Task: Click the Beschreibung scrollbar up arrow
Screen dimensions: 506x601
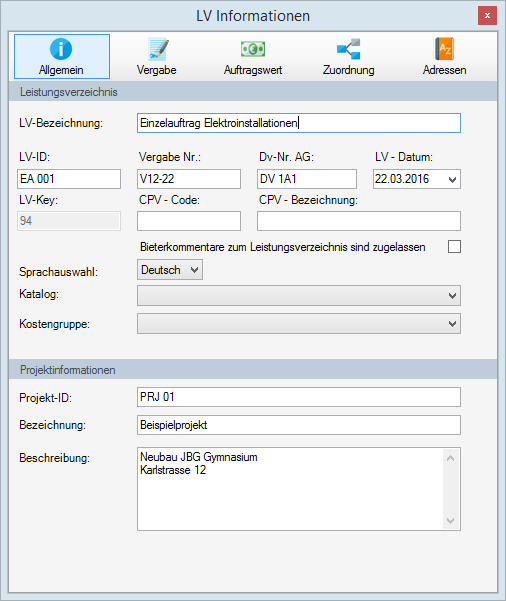Action: pos(451,458)
